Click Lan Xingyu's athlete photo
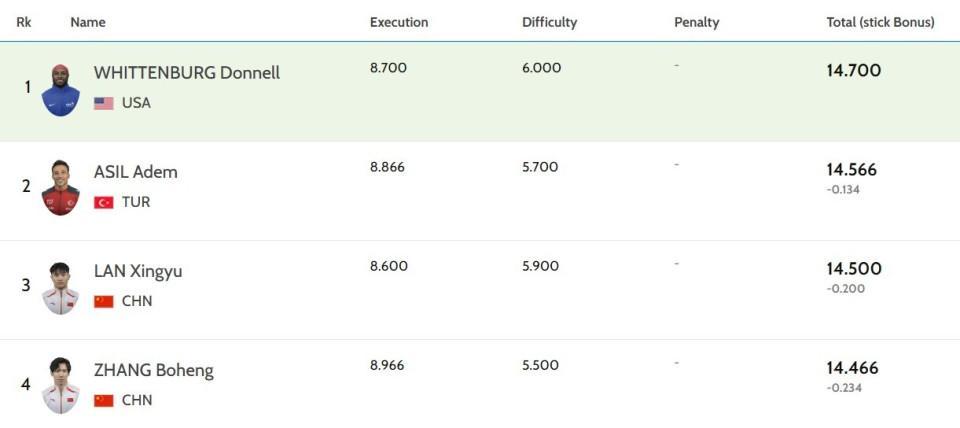The height and width of the screenshot is (428, 960). click(x=61, y=288)
